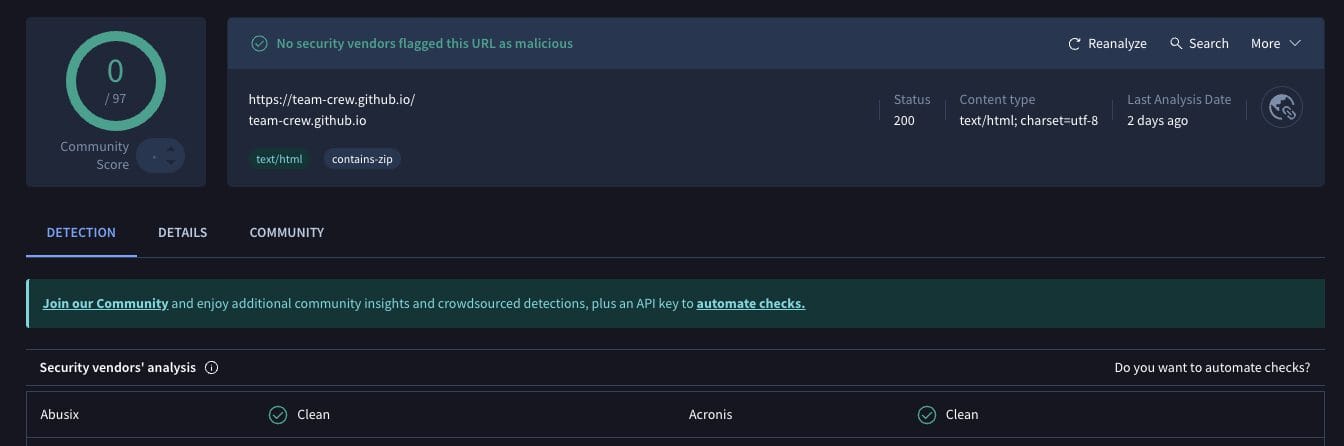Click "Do you want to automate checks?"
Screen dimensions: 1344x446
click(1212, 368)
